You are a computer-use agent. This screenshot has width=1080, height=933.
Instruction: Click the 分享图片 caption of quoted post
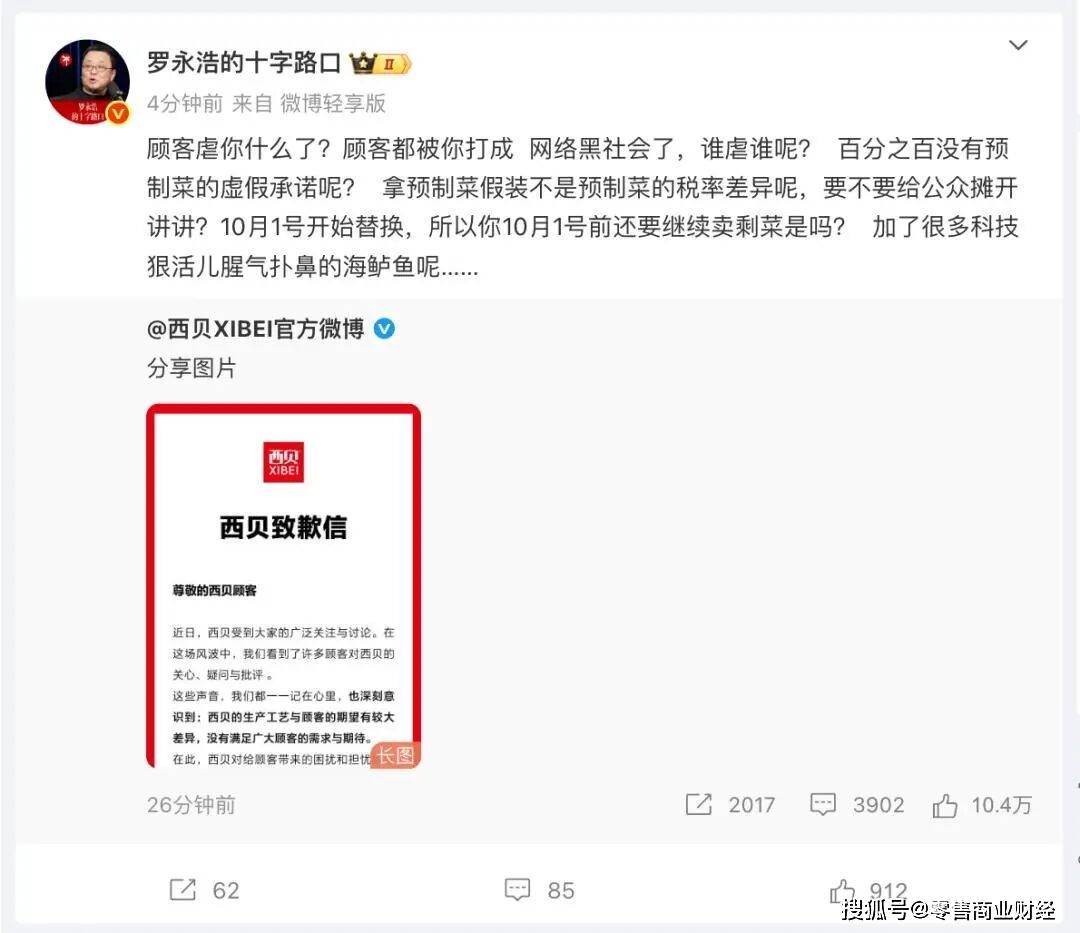[x=191, y=367]
